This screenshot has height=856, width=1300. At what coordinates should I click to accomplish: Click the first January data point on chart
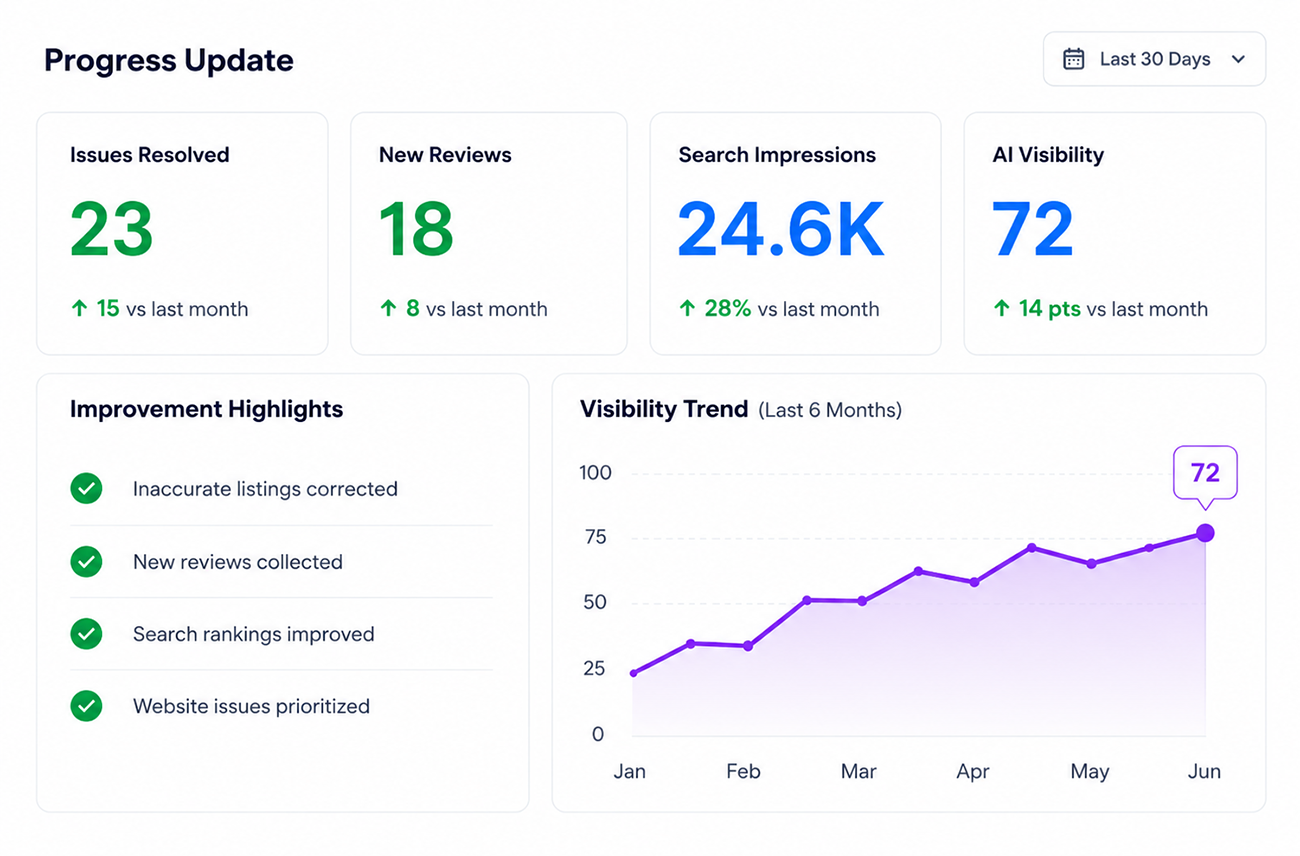tap(633, 673)
